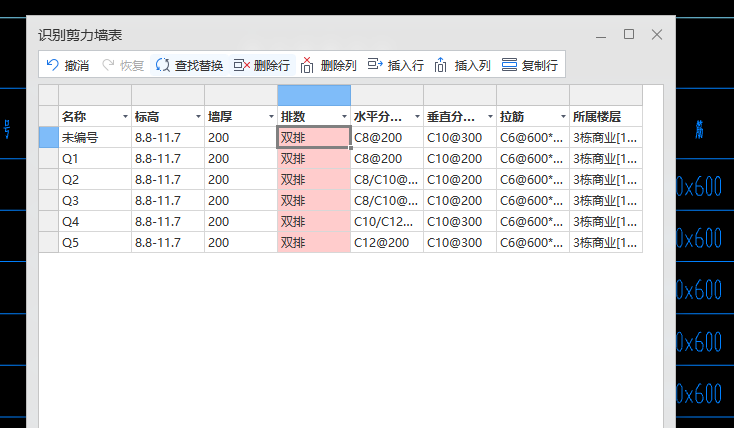Image resolution: width=734 pixels, height=428 pixels.
Task: Click the 复制行 copy row icon
Action: coord(509,65)
